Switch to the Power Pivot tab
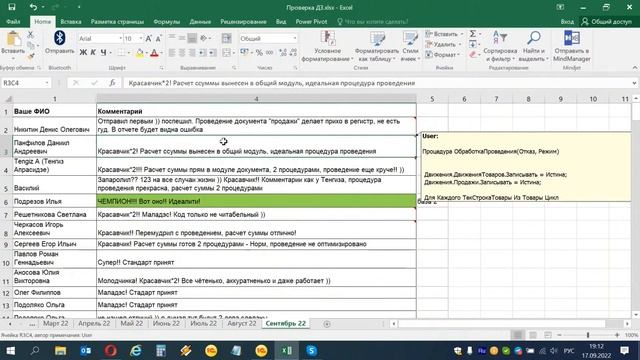The width and height of the screenshot is (640, 360). [311, 22]
